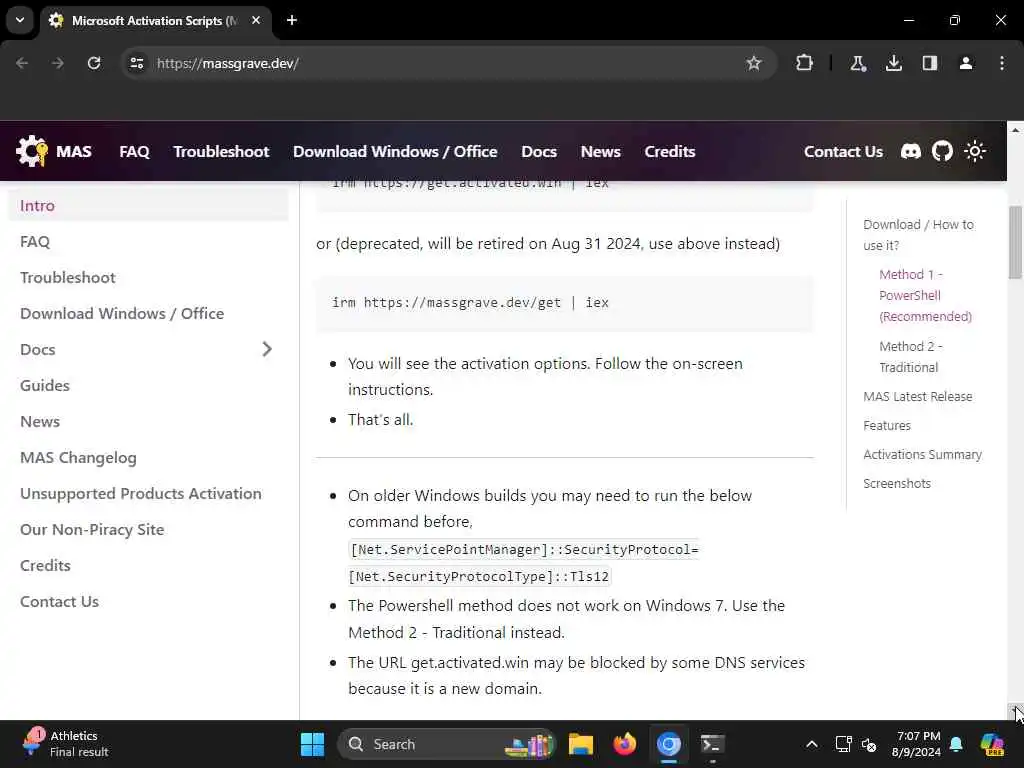Image resolution: width=1024 pixels, height=768 pixels.
Task: Jump to Activations Summary section
Action: 922,454
